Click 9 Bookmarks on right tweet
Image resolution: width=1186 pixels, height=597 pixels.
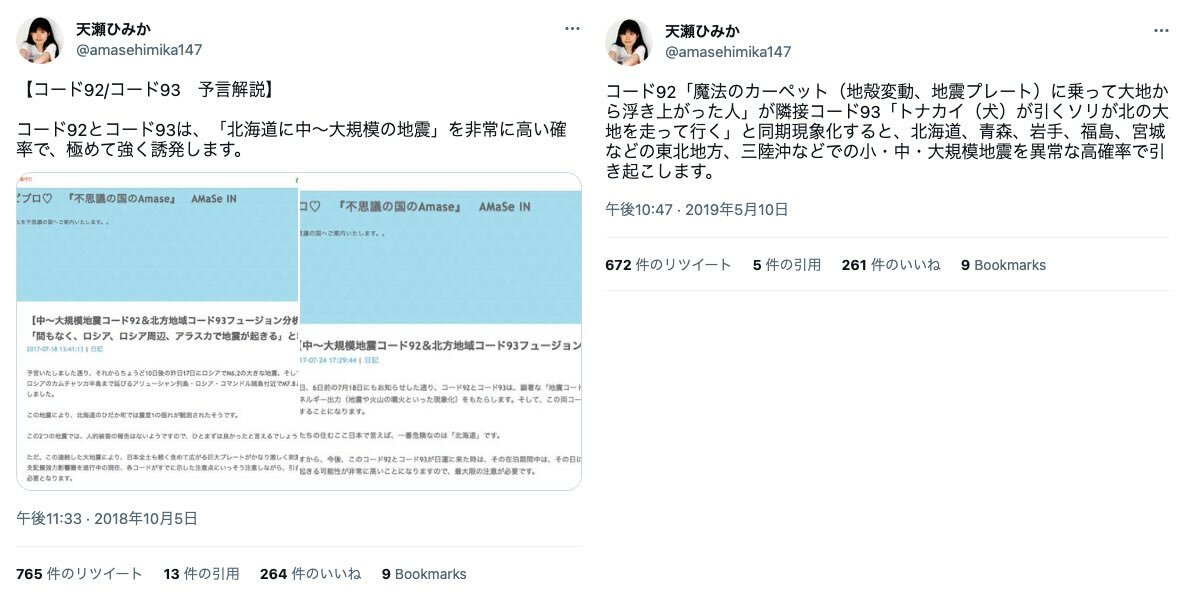(1004, 265)
